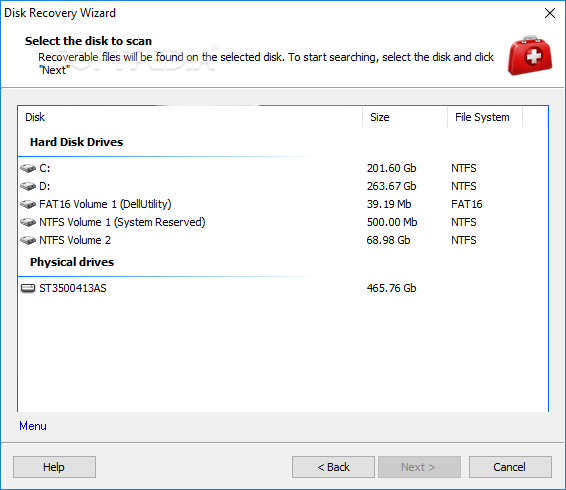
Task: Click the 465.76 Gb size value
Action: pos(392,288)
